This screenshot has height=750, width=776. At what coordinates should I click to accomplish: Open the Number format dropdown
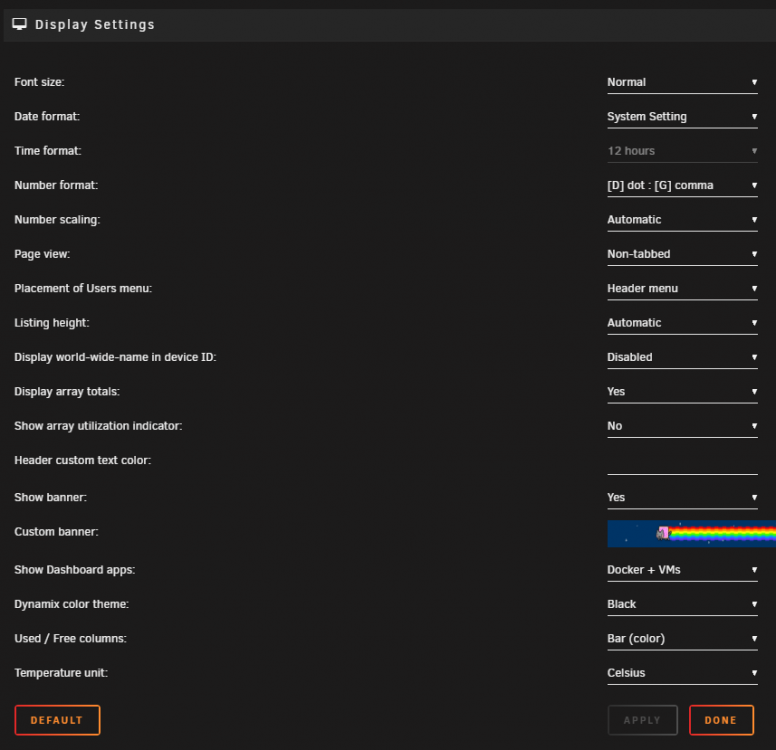click(x=682, y=186)
